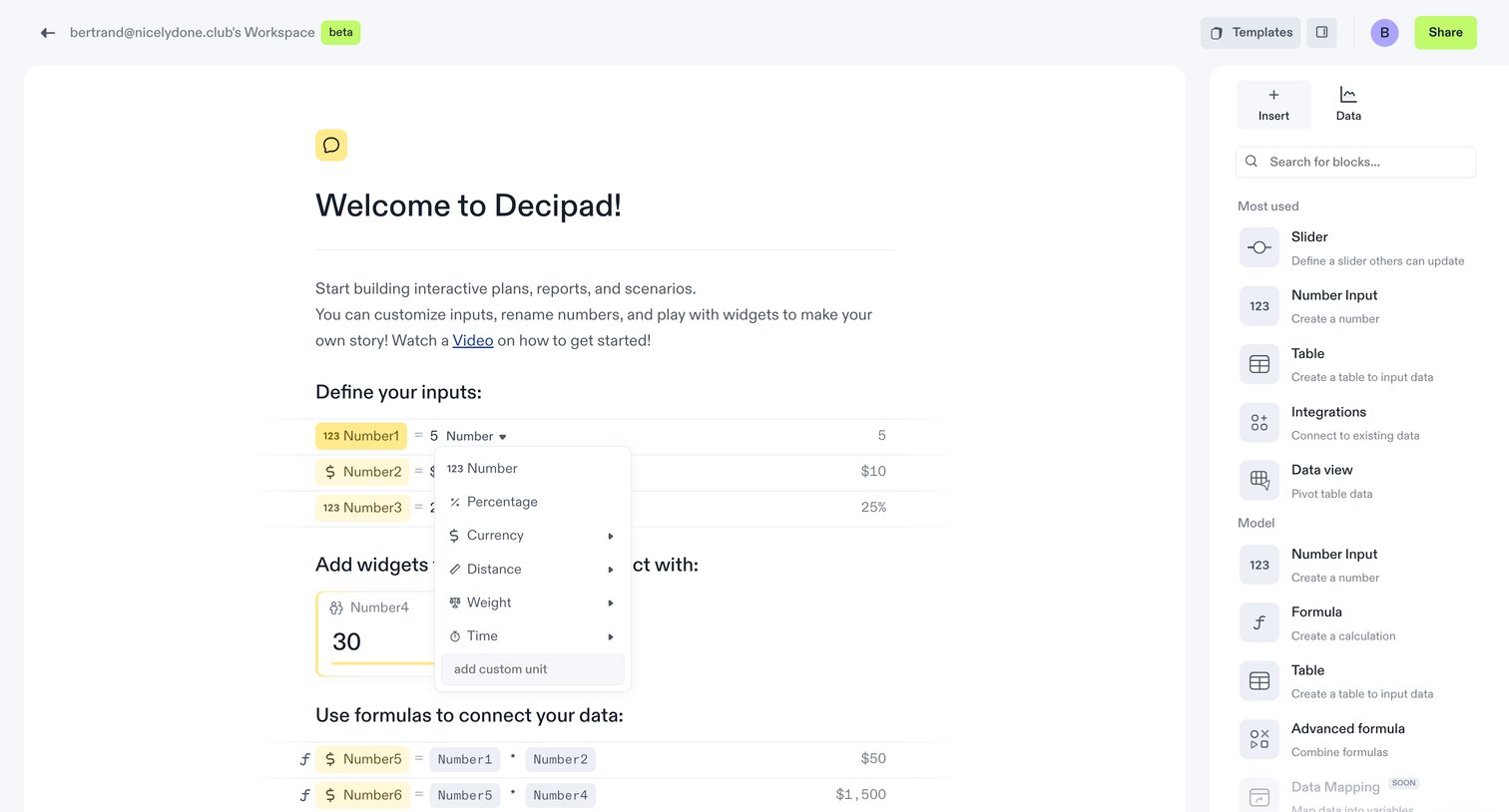Select the Number5 variable label

point(362,759)
